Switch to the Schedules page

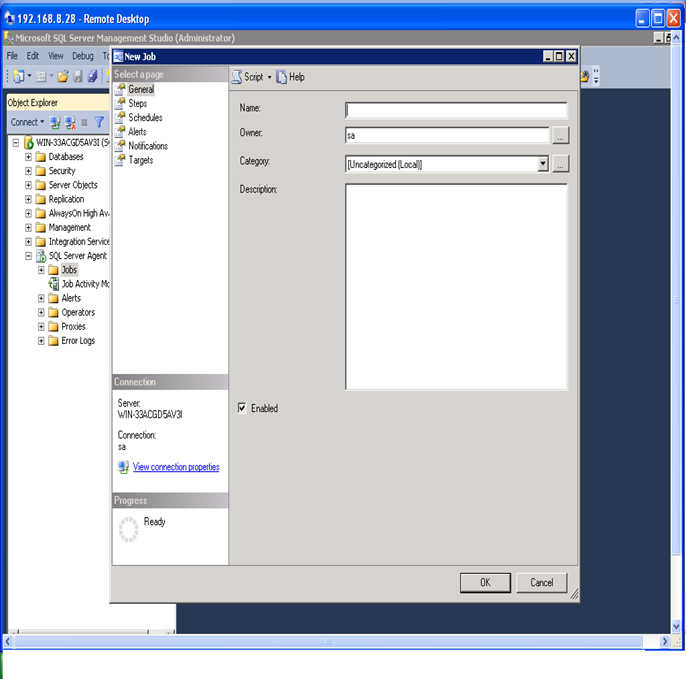(x=145, y=118)
